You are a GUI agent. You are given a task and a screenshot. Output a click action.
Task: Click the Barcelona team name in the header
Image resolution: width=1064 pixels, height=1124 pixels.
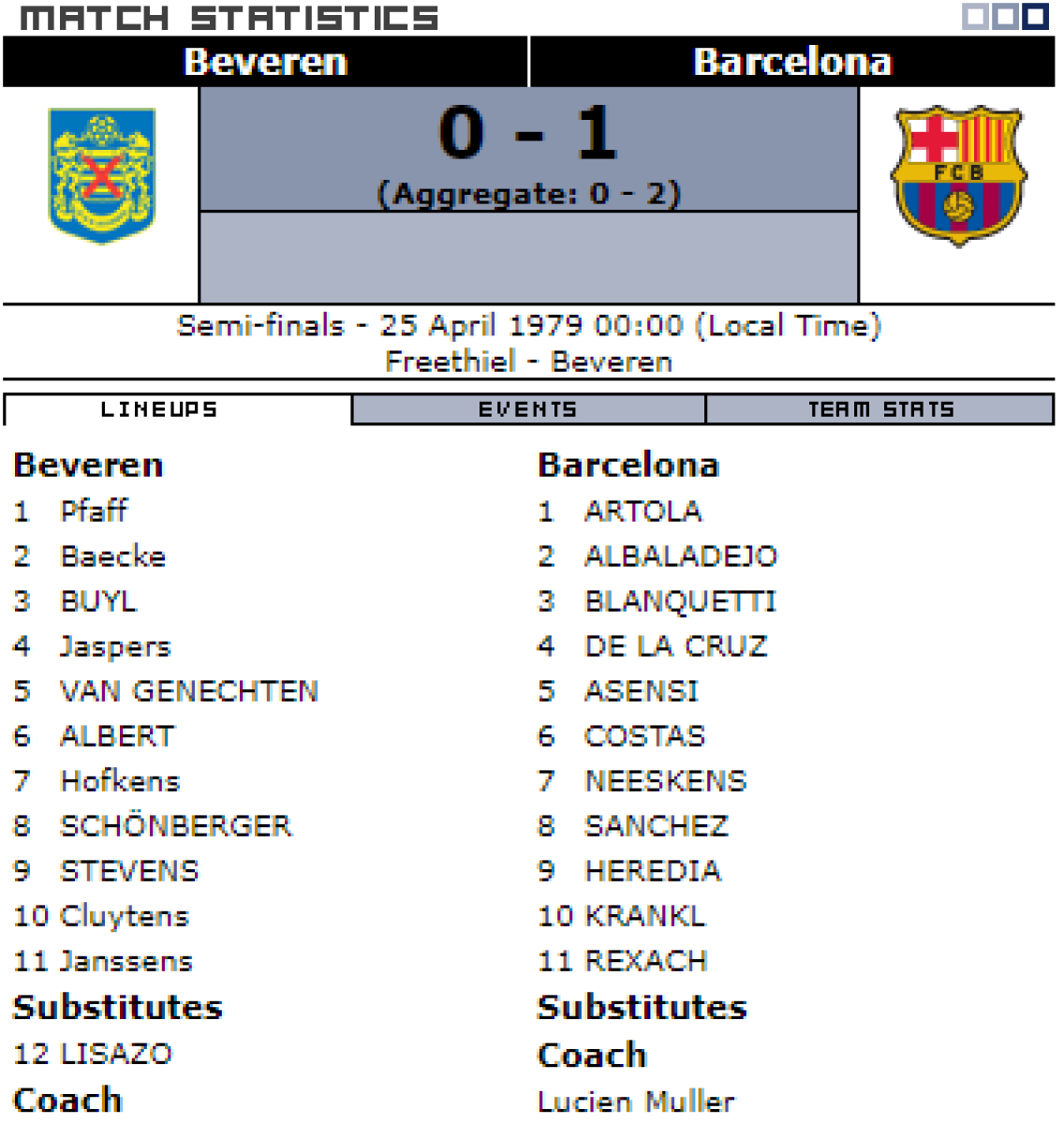(791, 62)
